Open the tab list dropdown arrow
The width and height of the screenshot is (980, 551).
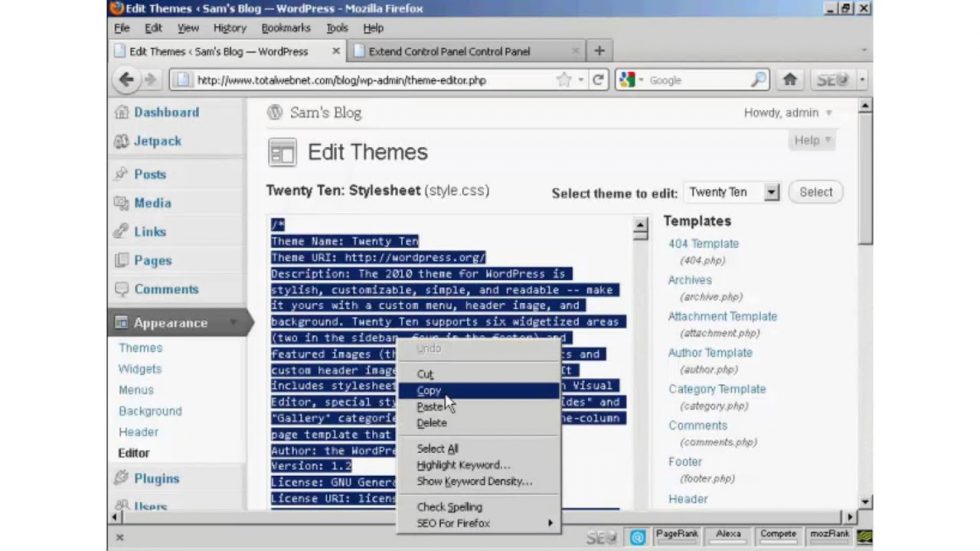click(864, 51)
